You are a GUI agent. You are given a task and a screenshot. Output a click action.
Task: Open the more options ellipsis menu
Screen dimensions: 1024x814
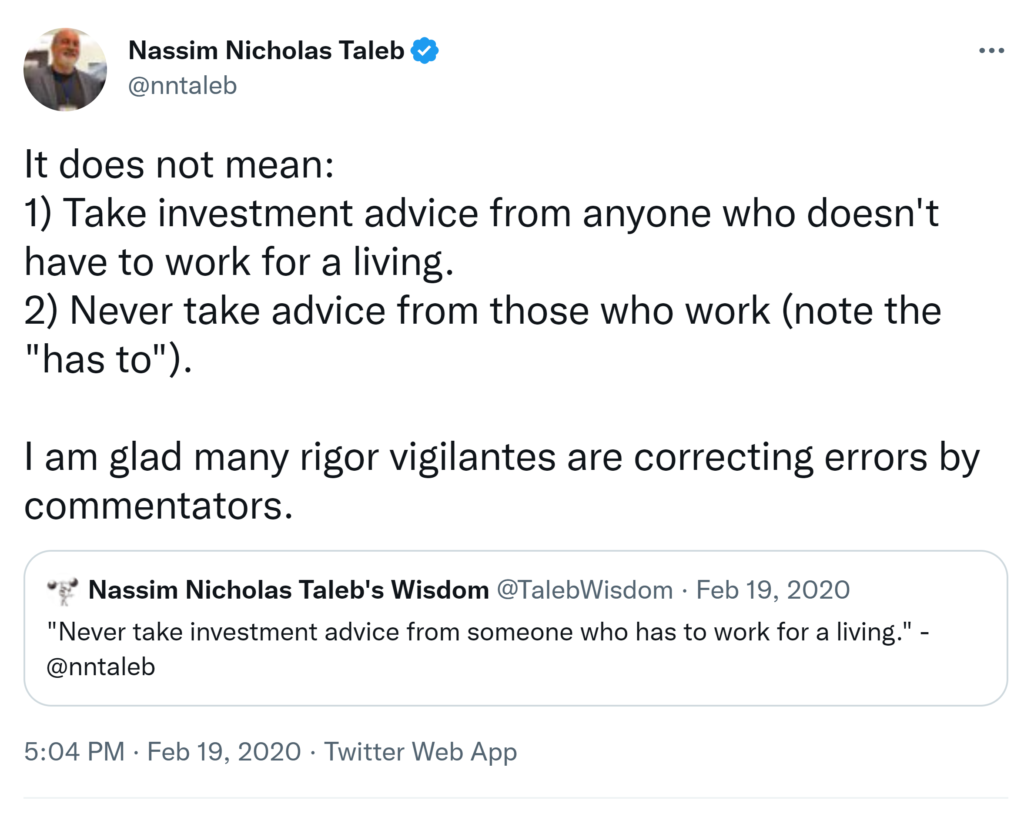coord(990,52)
